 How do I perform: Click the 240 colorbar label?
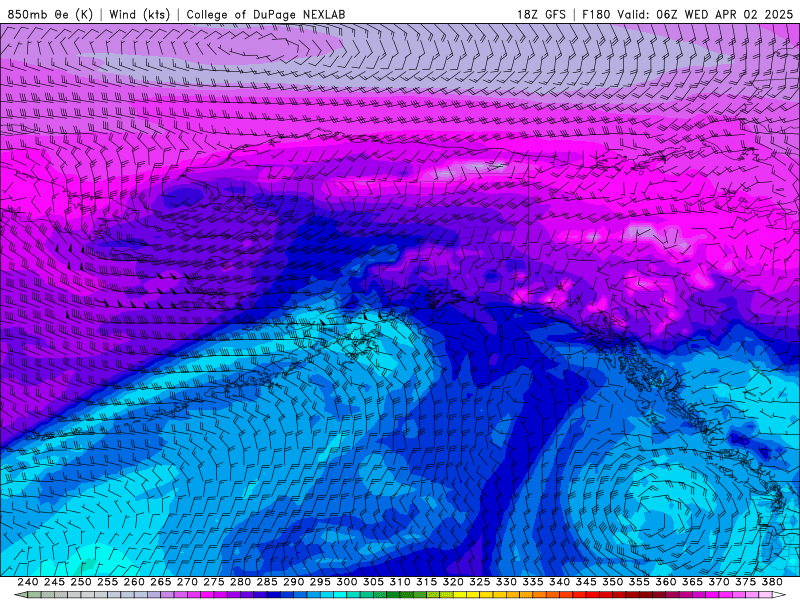pos(28,582)
